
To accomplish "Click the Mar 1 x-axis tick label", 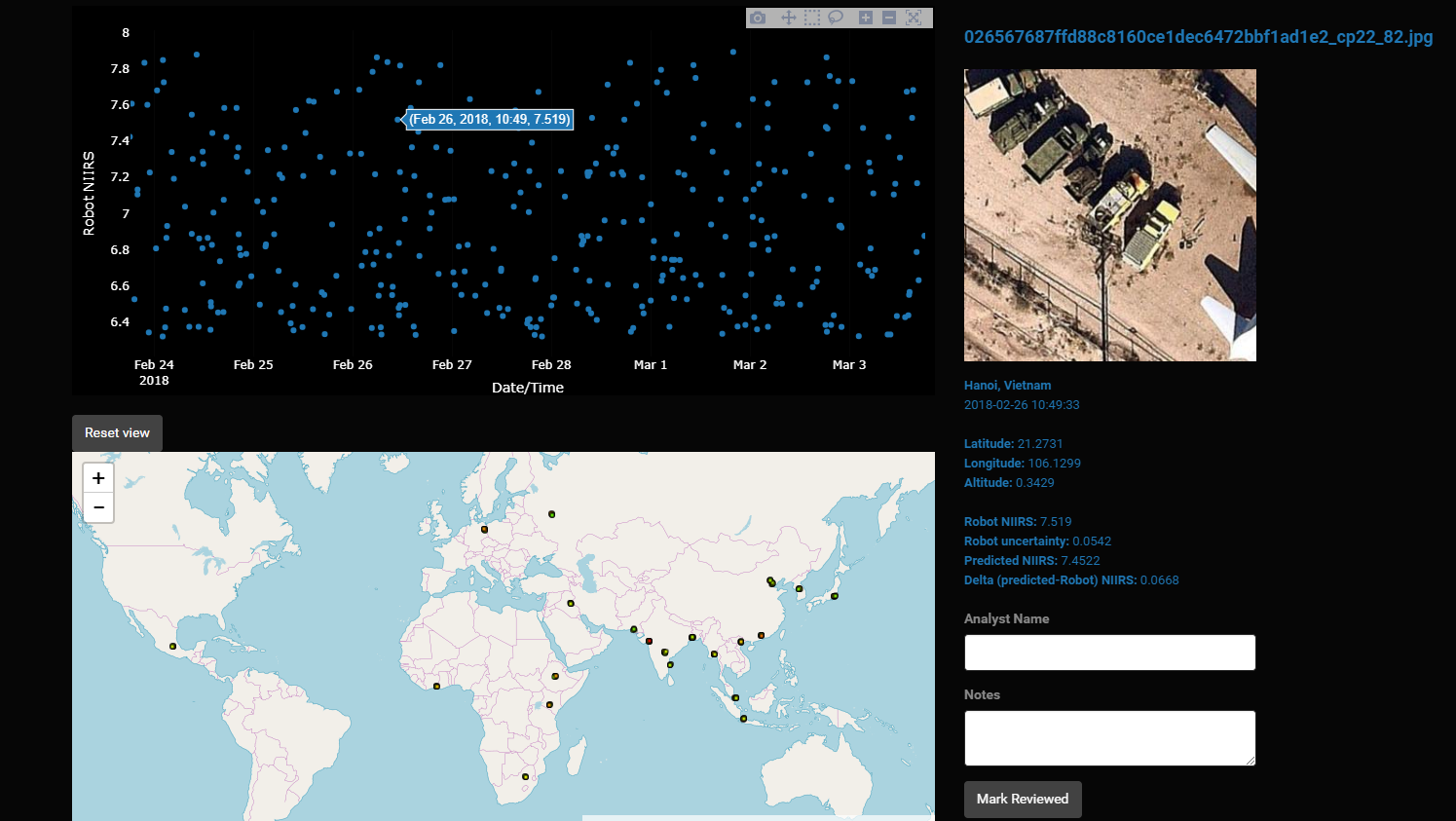I will coord(651,365).
